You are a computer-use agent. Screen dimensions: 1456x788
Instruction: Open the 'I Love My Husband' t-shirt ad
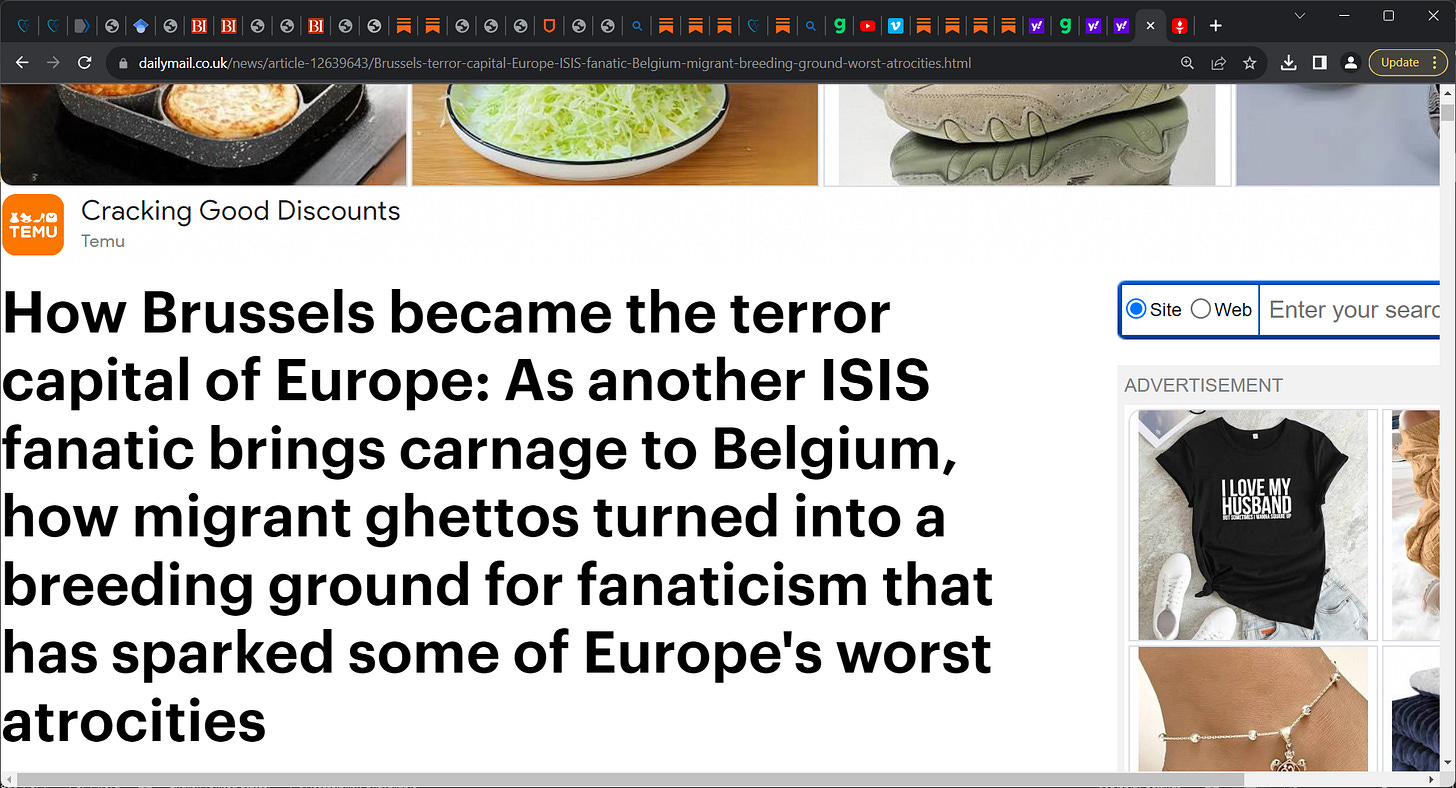coord(1253,525)
